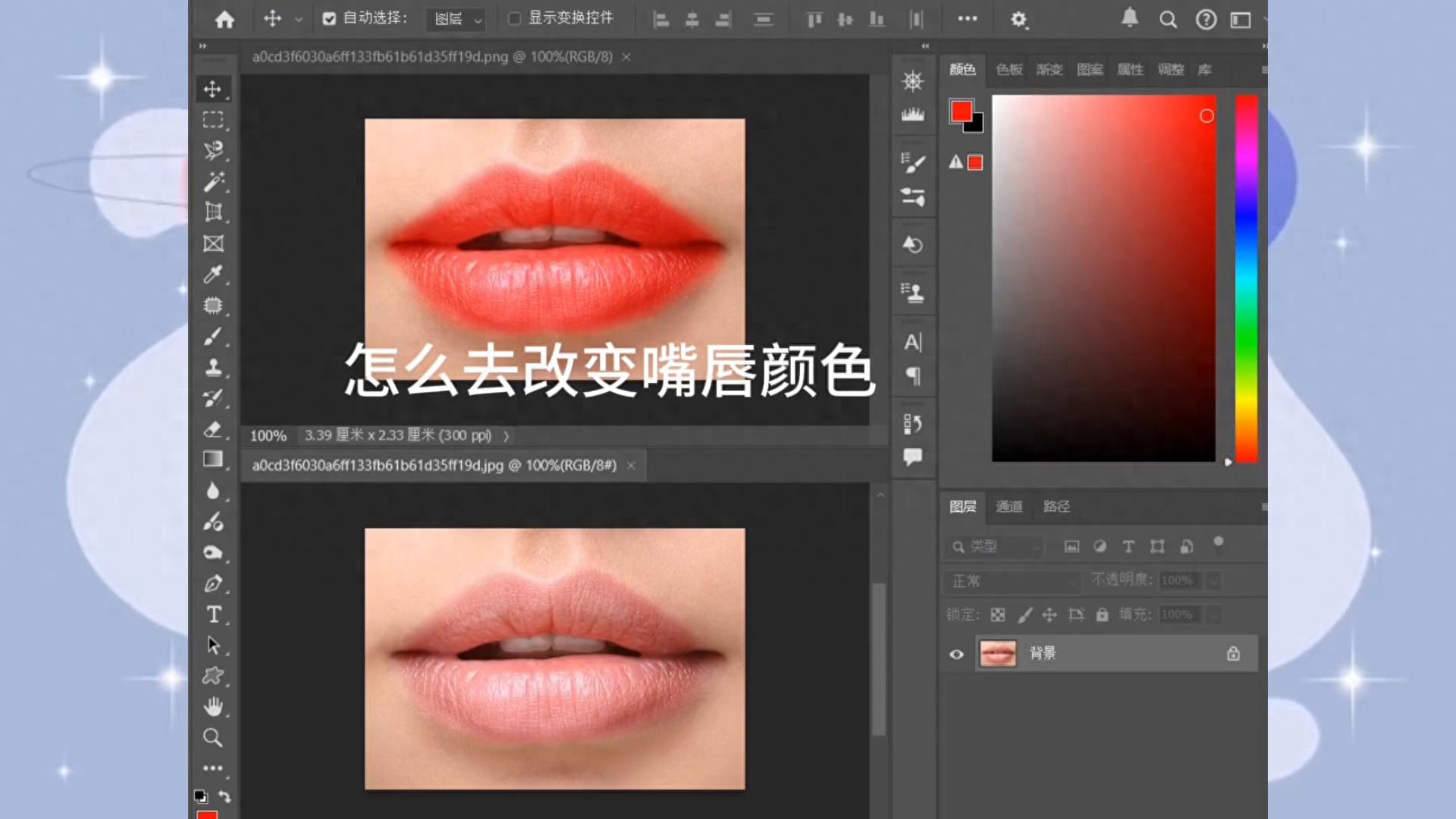Image resolution: width=1456 pixels, height=819 pixels.
Task: Switch to the 通道 tab
Action: (x=1009, y=507)
